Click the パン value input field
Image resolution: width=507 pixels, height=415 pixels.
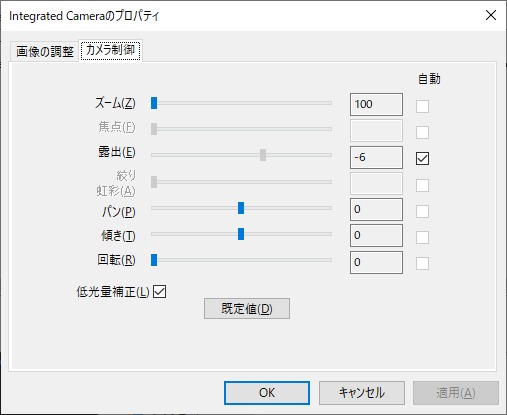[376, 209]
